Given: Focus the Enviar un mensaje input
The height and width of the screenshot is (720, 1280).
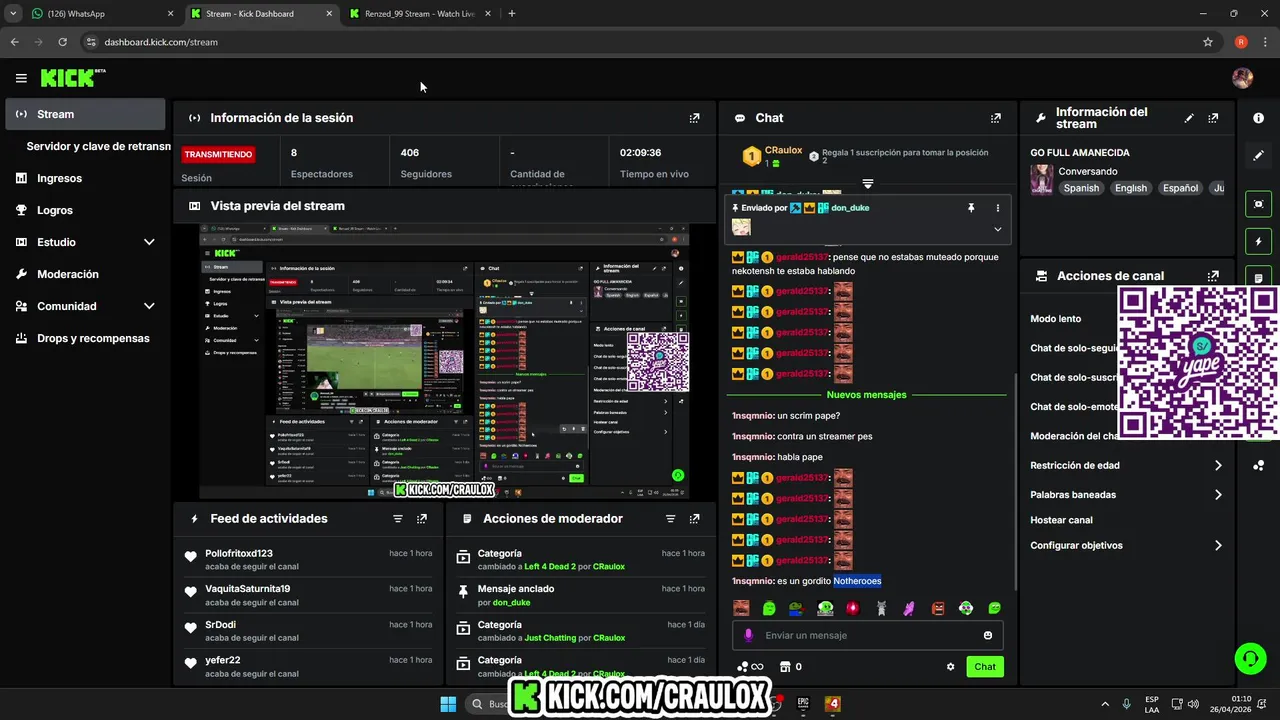Looking at the screenshot, I should click(x=865, y=635).
